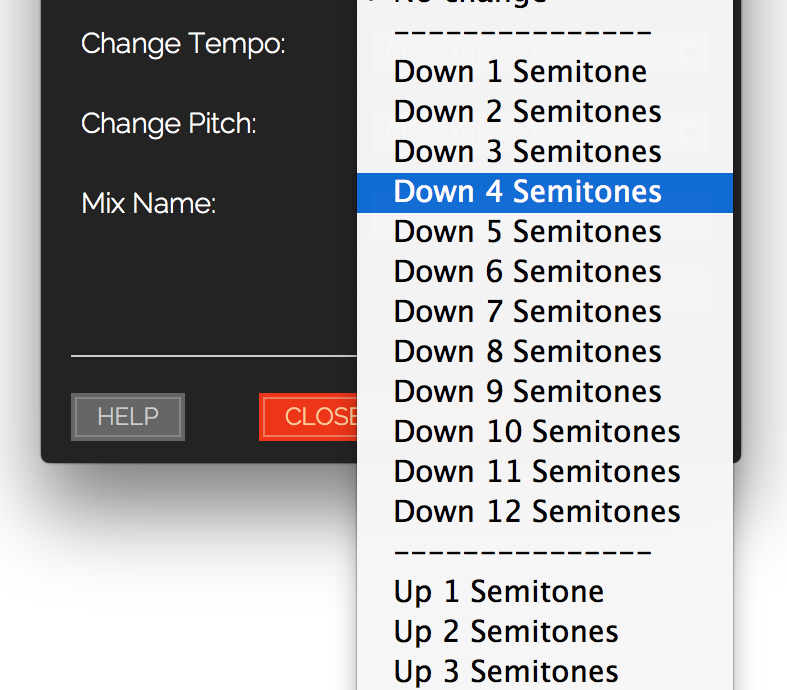Select Down 6 Semitones entry
787x690 pixels.
pyautogui.click(x=527, y=272)
